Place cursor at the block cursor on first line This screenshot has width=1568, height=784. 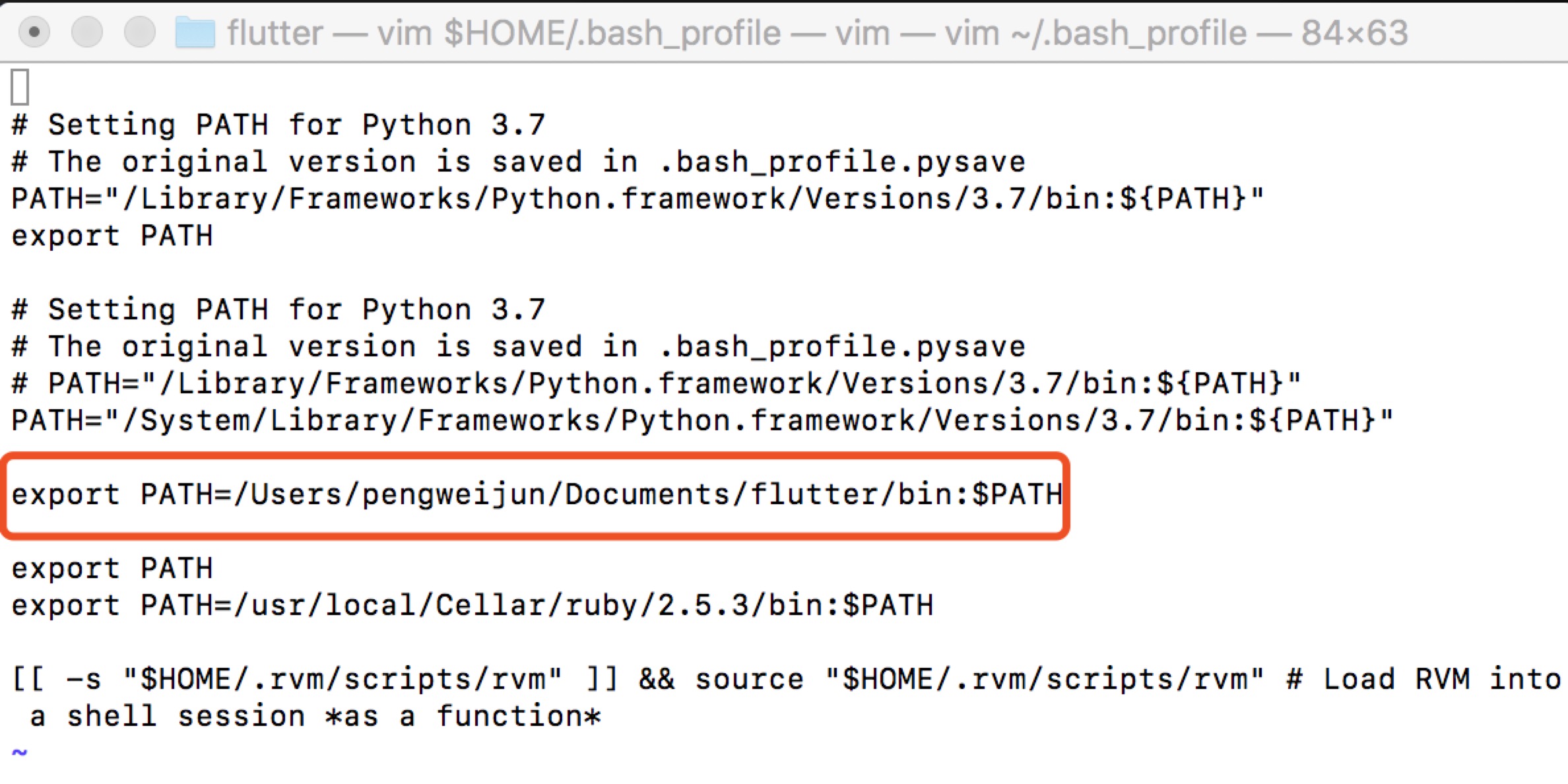coord(20,87)
